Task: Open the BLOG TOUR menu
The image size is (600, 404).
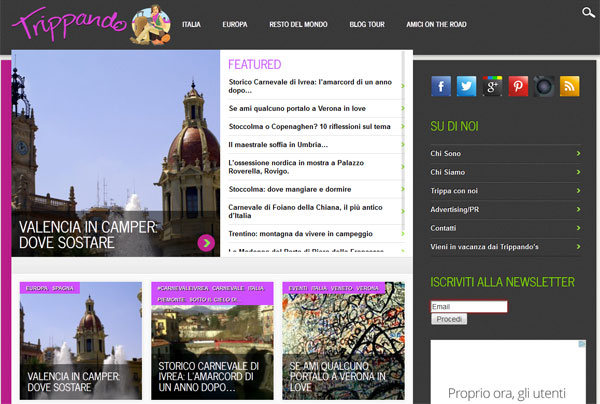Action: [367, 24]
